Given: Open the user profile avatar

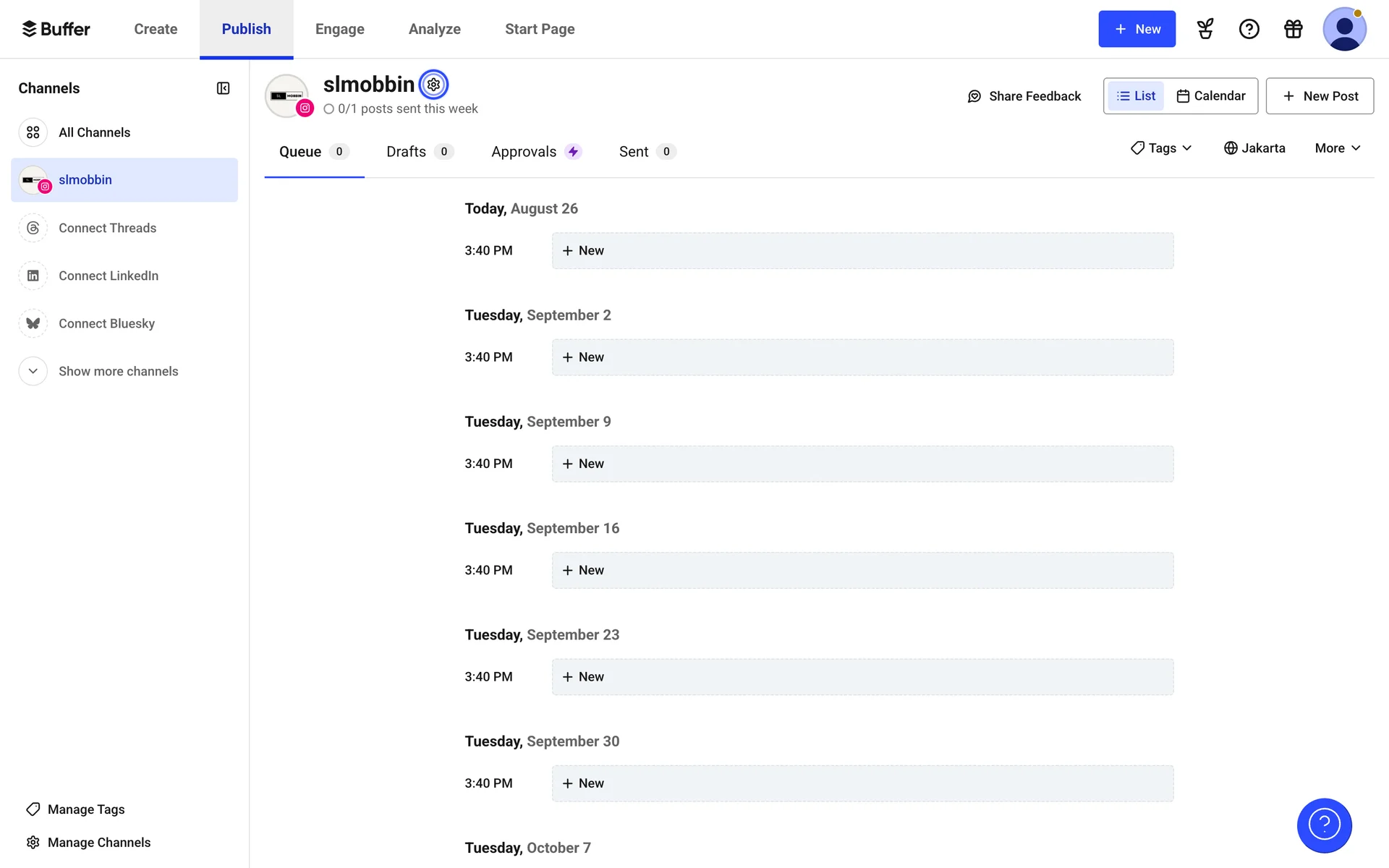Looking at the screenshot, I should click(1343, 29).
